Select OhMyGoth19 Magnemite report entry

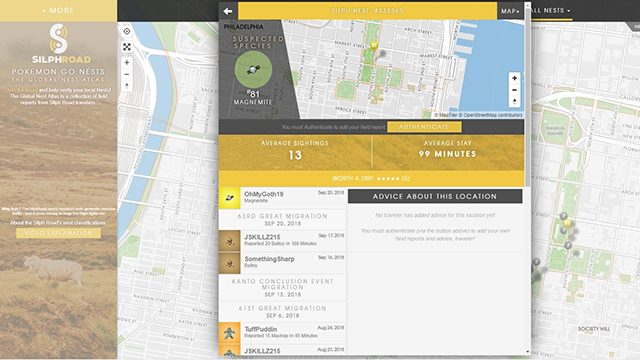click(282, 198)
